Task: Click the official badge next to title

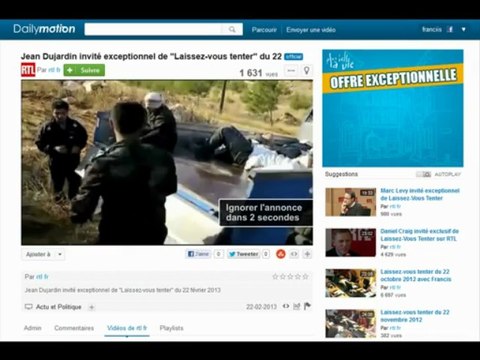Action: click(x=294, y=57)
